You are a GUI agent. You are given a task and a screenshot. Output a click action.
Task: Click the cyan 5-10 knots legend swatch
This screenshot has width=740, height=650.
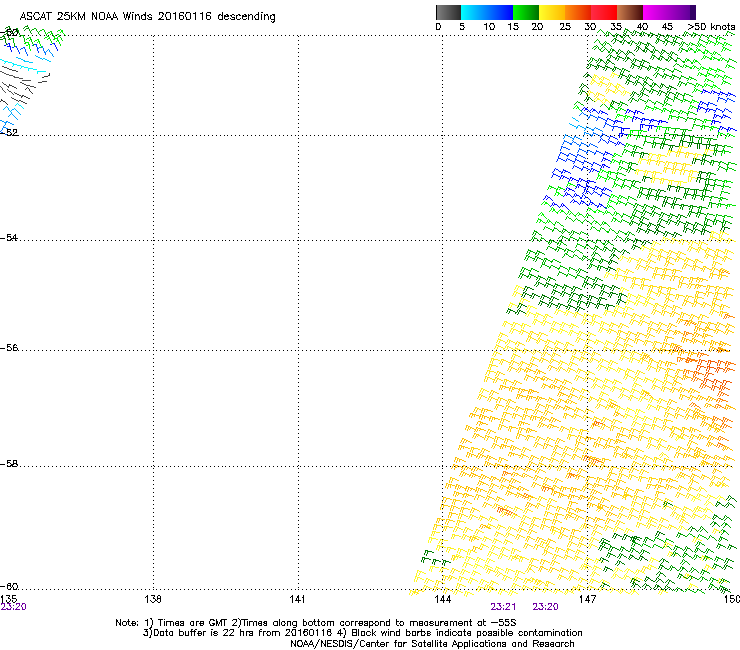point(473,12)
